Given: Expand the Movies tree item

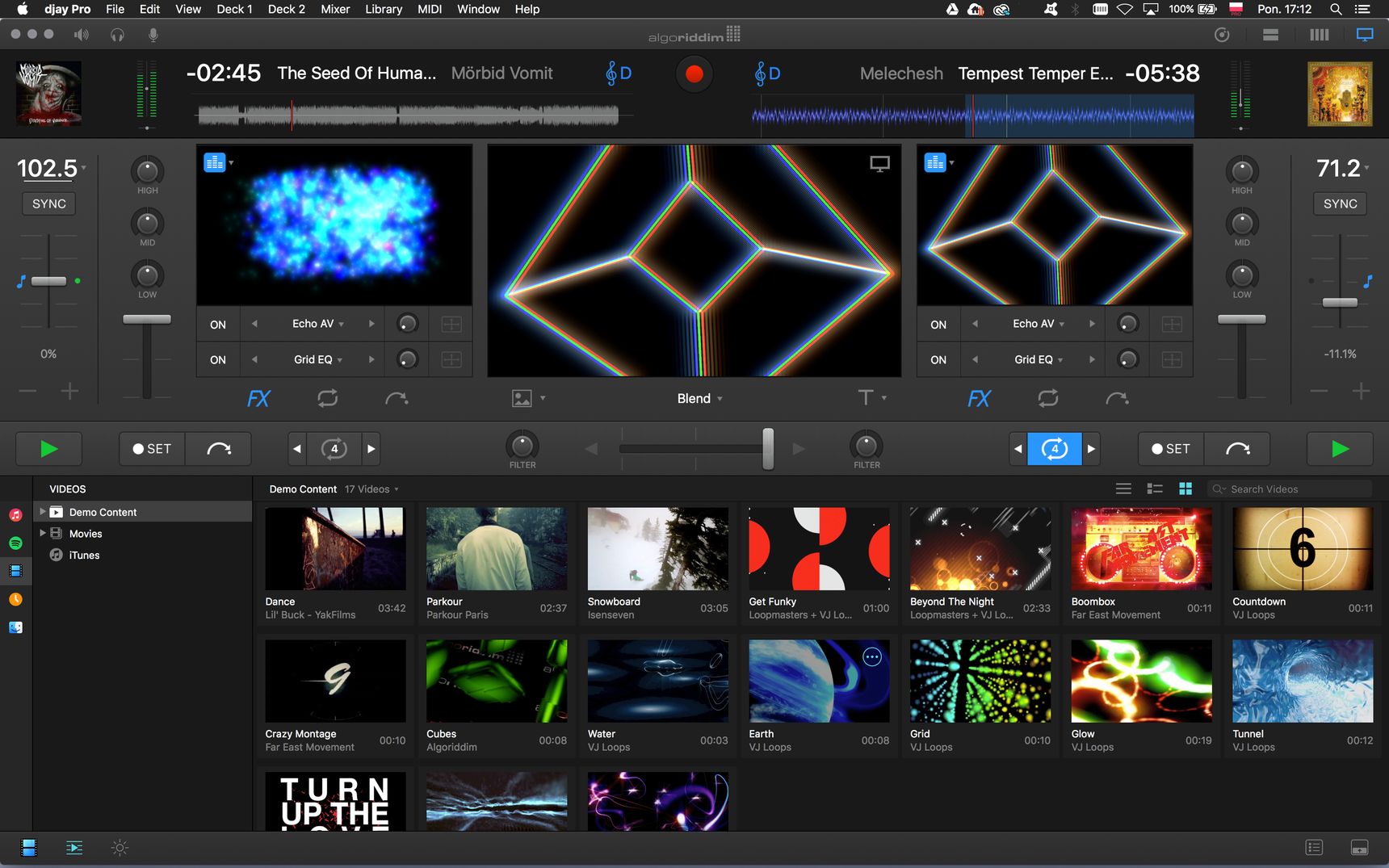Looking at the screenshot, I should tap(43, 533).
